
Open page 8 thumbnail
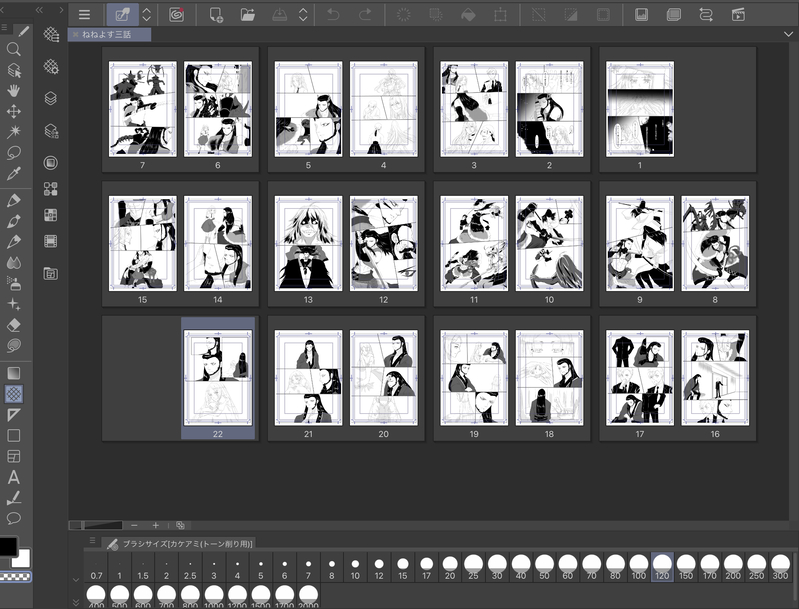pyautogui.click(x=715, y=243)
